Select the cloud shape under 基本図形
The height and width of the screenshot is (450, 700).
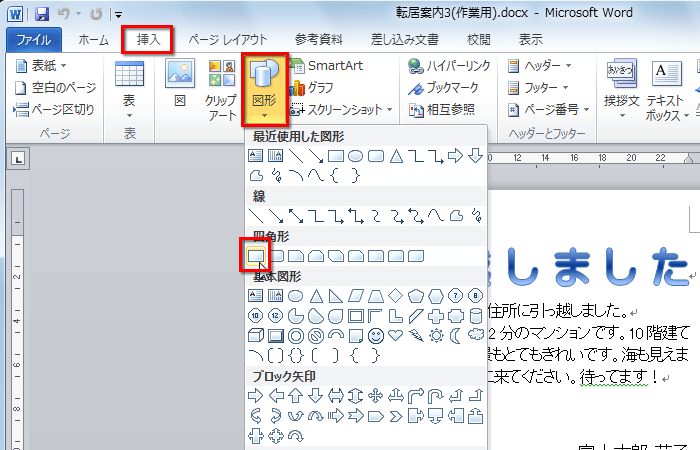pyautogui.click(x=476, y=335)
